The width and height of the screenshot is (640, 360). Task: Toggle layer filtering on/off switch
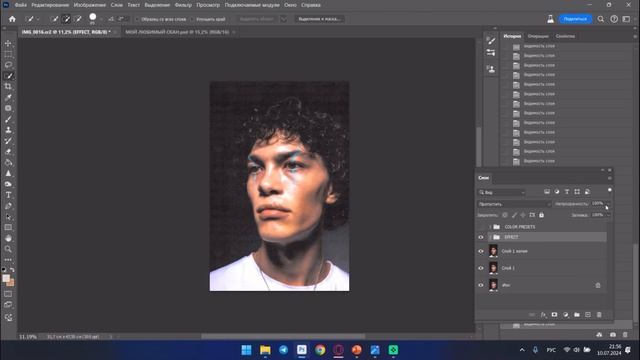[x=609, y=190]
